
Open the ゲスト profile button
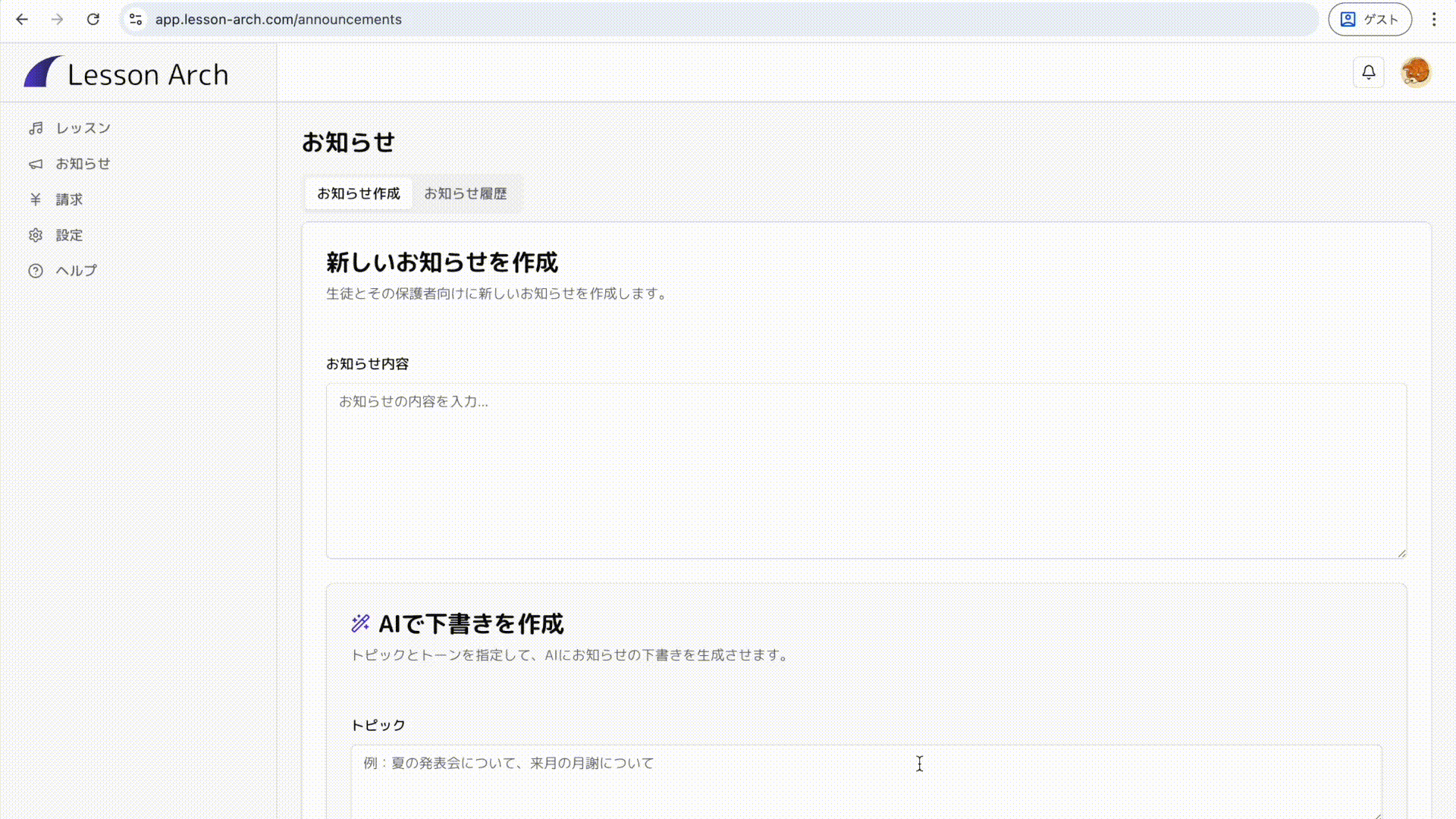point(1370,20)
